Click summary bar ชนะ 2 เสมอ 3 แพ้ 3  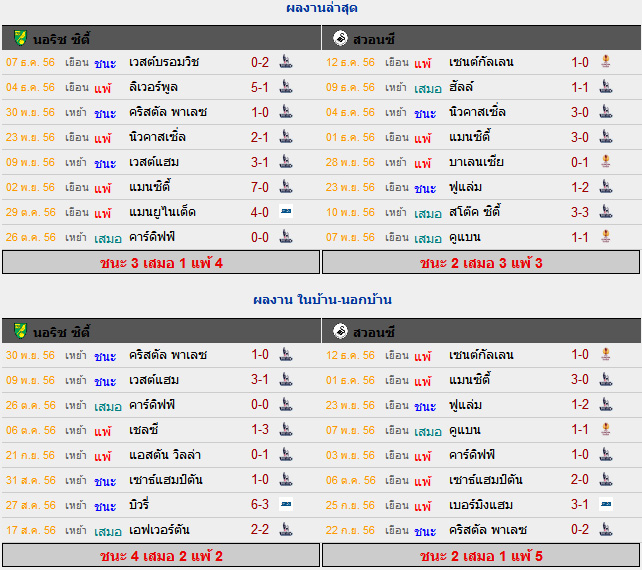[x=481, y=262]
